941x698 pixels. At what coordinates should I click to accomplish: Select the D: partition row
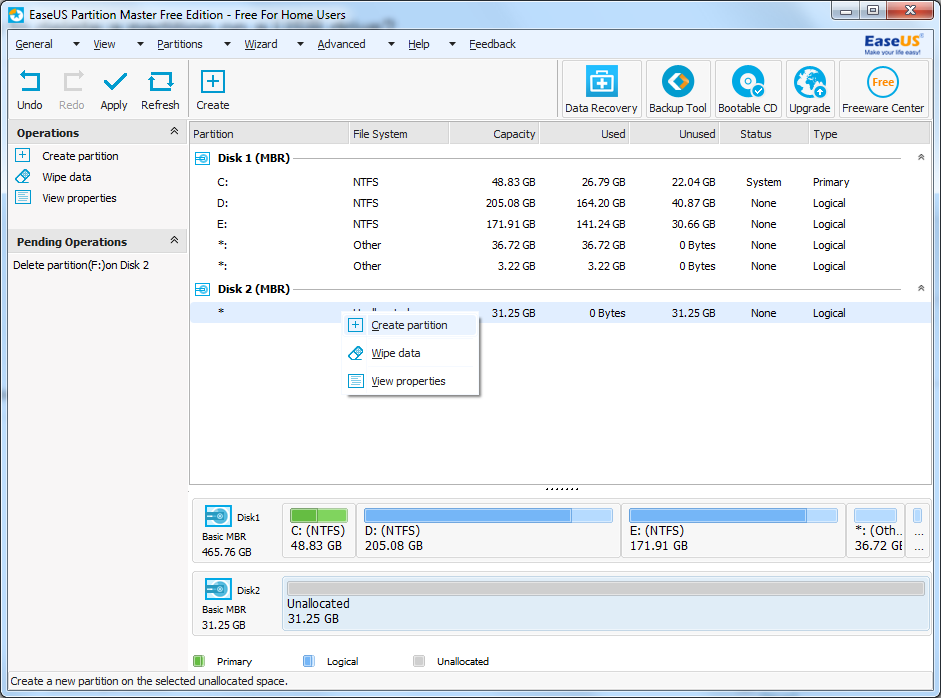[561, 203]
